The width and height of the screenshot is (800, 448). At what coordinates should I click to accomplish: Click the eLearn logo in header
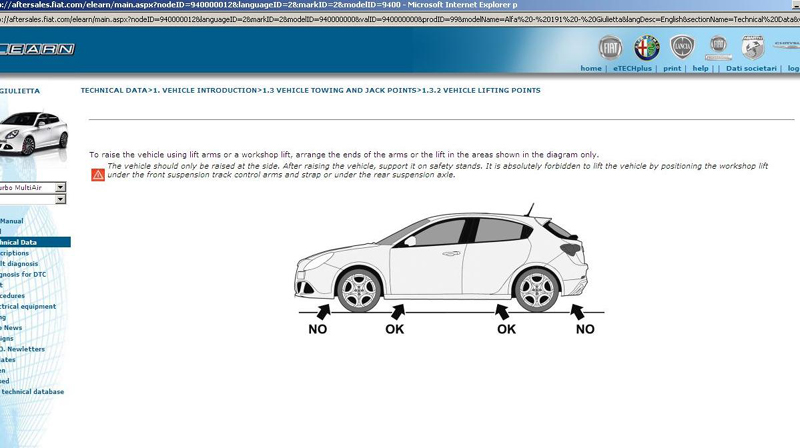(37, 49)
